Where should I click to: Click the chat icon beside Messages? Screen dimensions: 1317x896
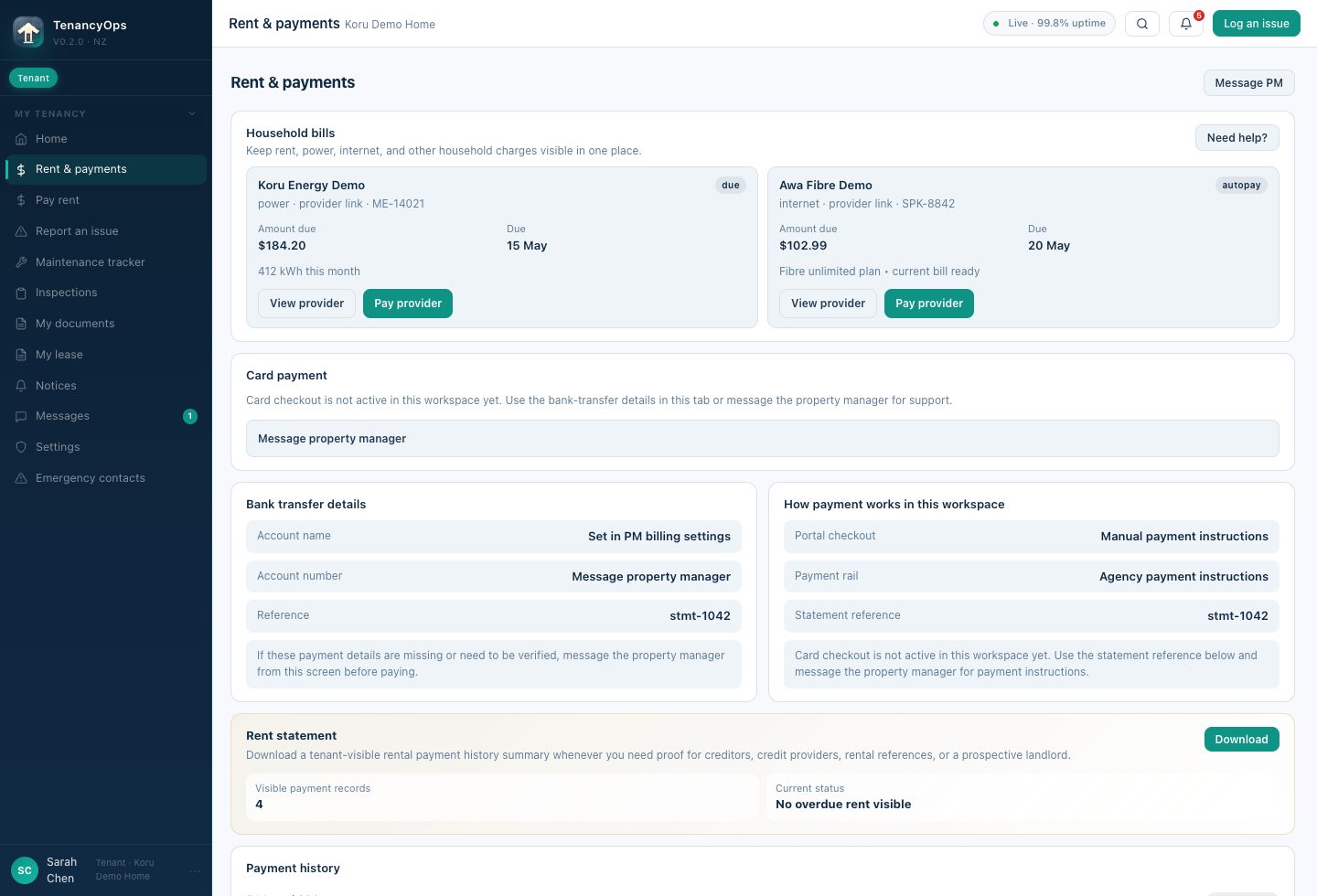pyautogui.click(x=21, y=416)
